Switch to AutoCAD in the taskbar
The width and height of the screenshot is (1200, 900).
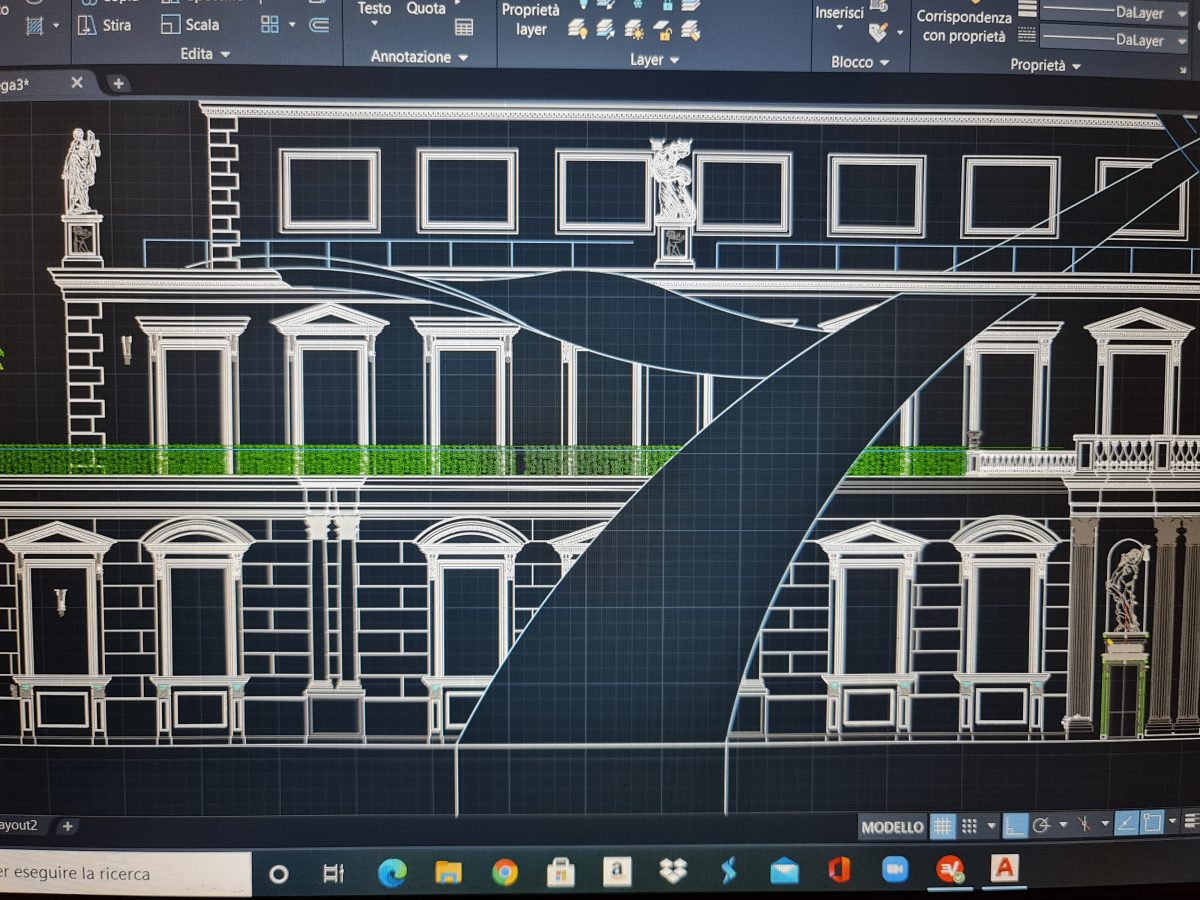point(1004,867)
